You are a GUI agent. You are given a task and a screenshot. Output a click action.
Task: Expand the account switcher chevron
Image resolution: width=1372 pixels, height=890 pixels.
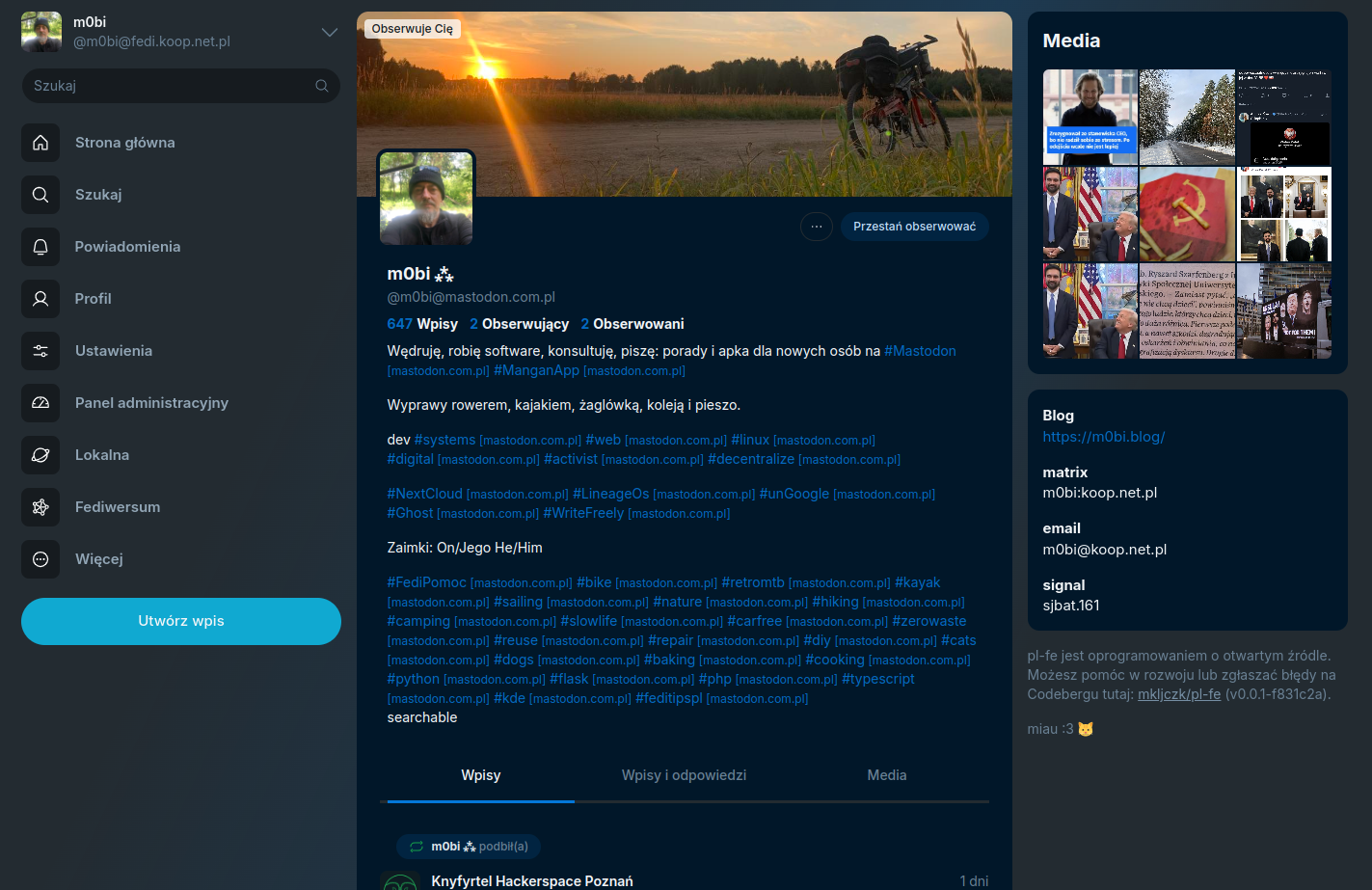point(330,32)
